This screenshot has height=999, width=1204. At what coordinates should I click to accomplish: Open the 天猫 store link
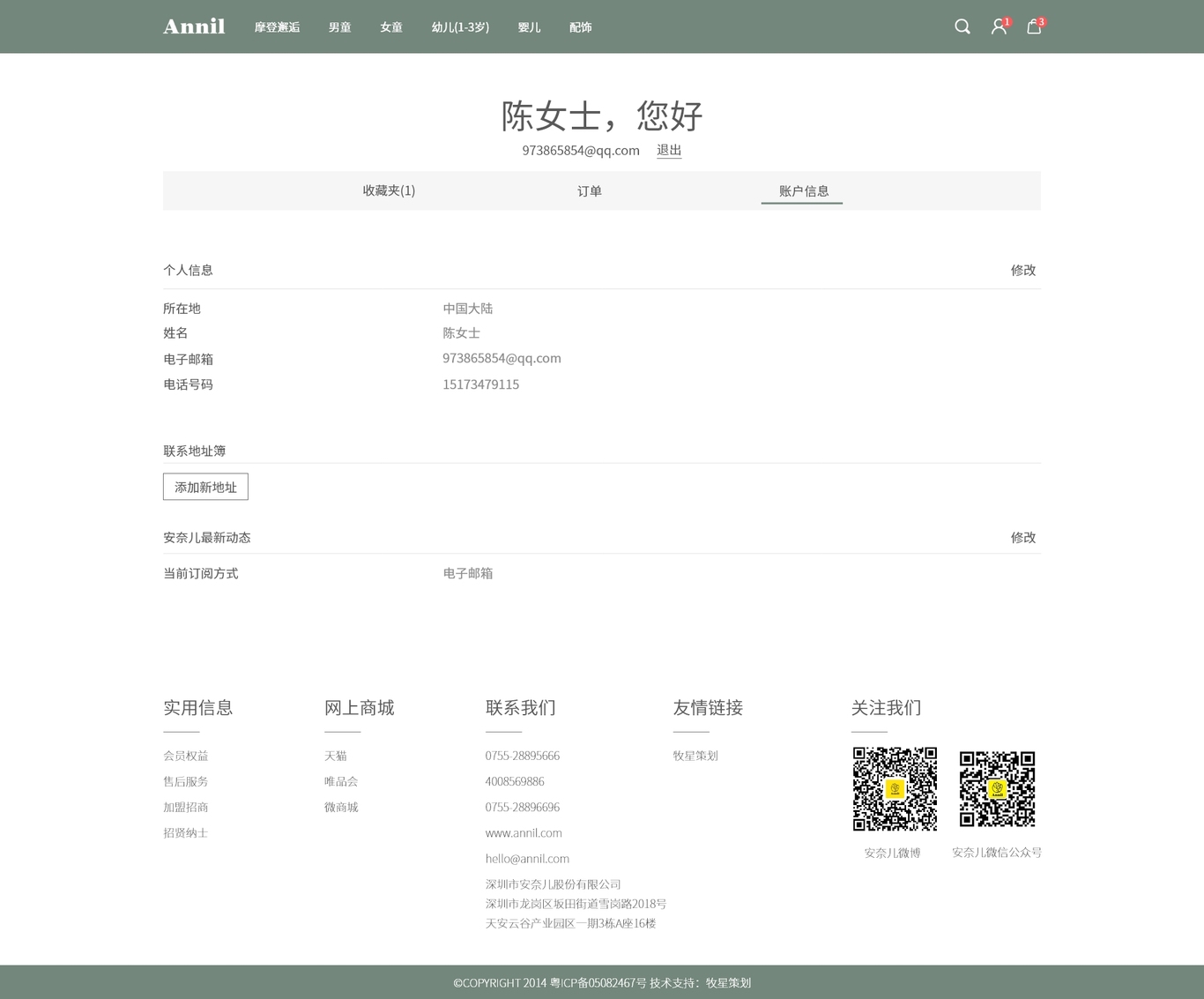336,756
